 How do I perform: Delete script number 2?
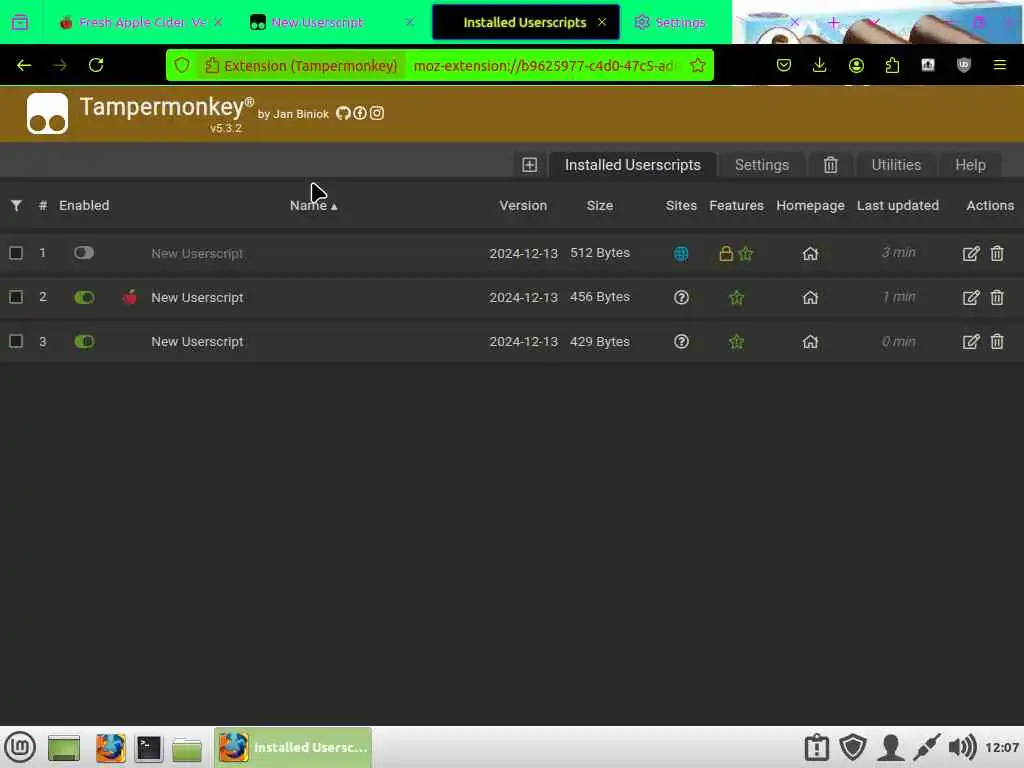[997, 298]
